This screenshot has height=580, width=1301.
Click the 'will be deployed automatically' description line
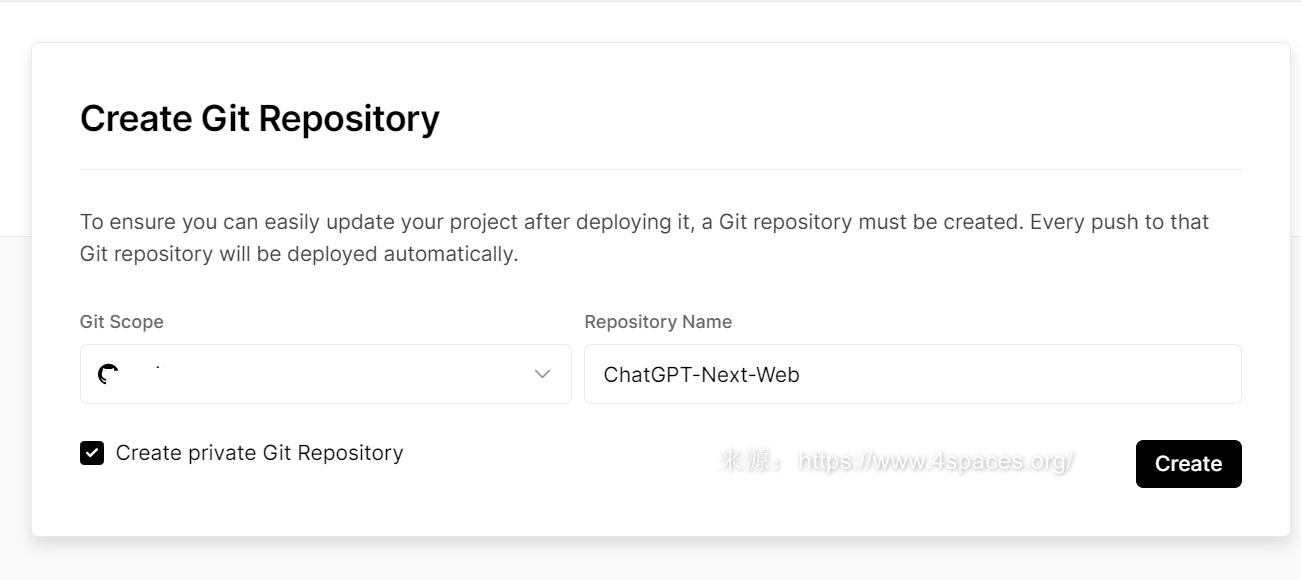(x=299, y=254)
